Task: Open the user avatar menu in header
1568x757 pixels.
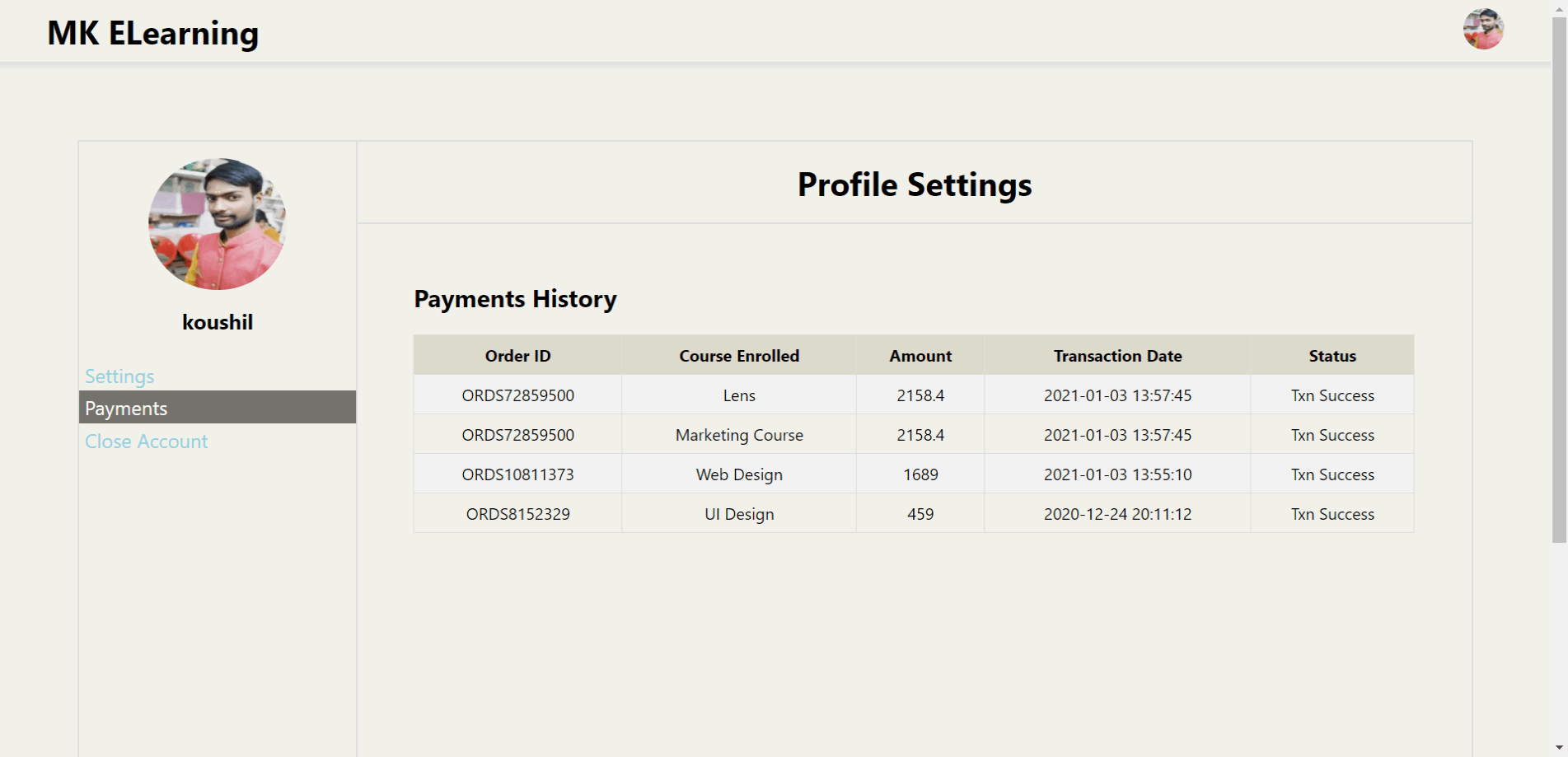Action: pos(1483,30)
